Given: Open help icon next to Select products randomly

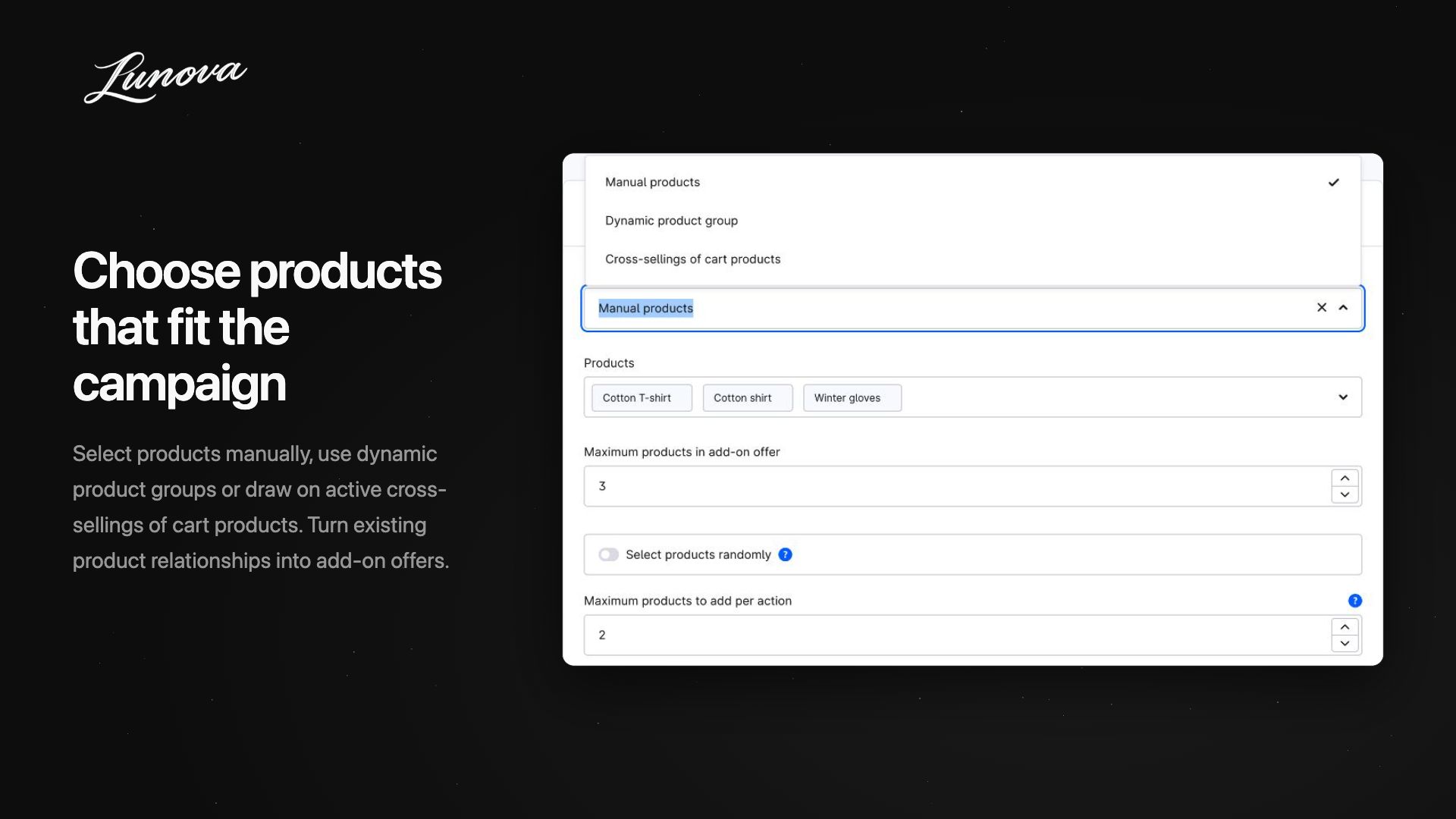Looking at the screenshot, I should click(786, 554).
